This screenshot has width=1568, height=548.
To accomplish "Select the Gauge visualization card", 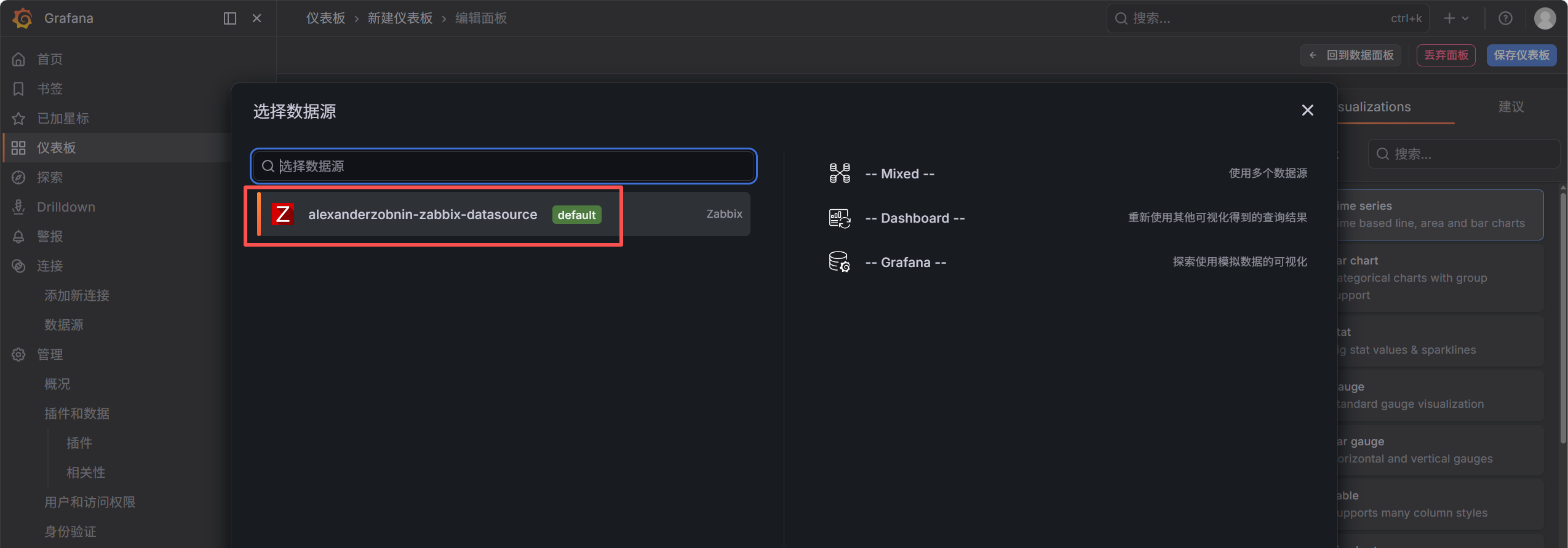I will (1440, 395).
